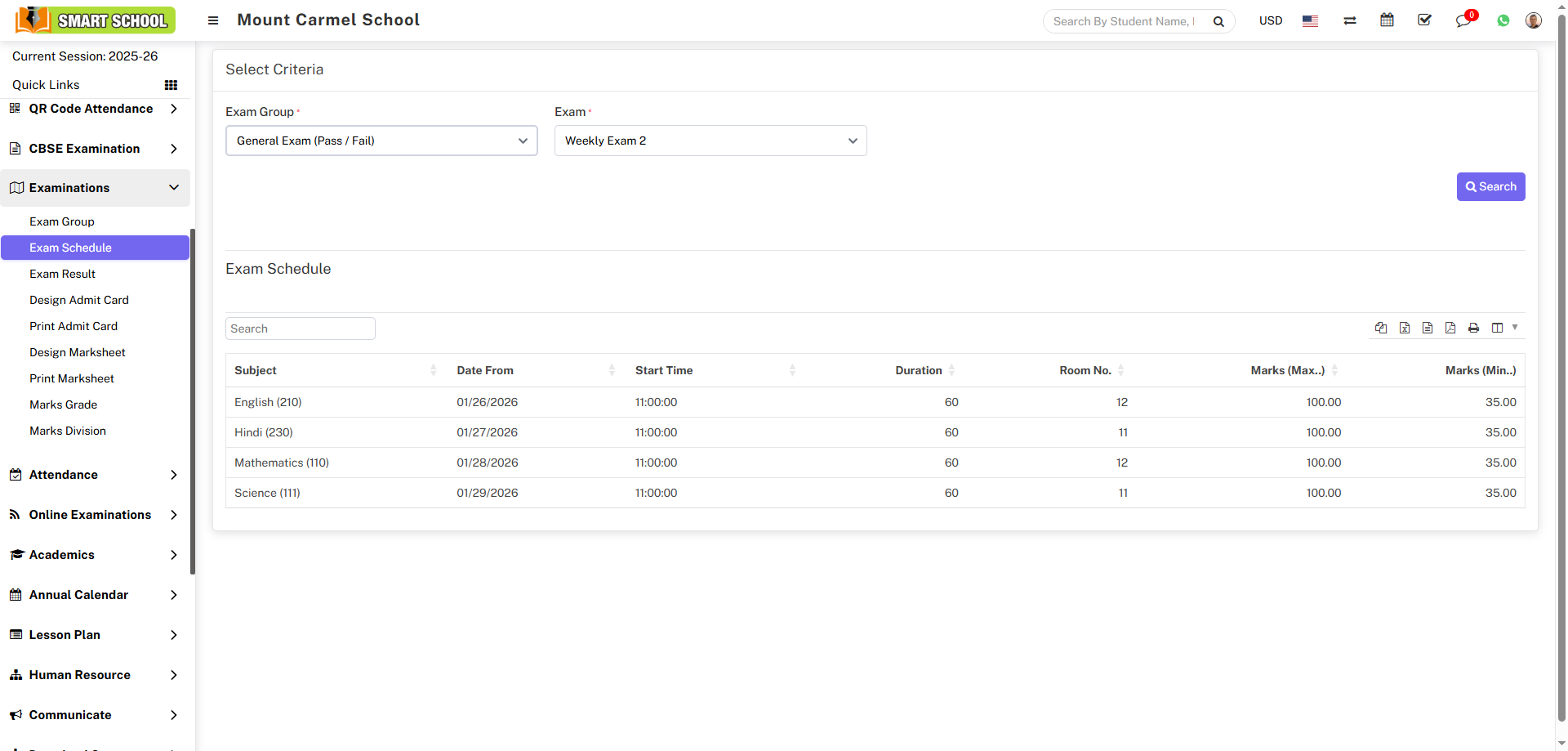
Task: Export table as PDF
Action: tap(1450, 328)
